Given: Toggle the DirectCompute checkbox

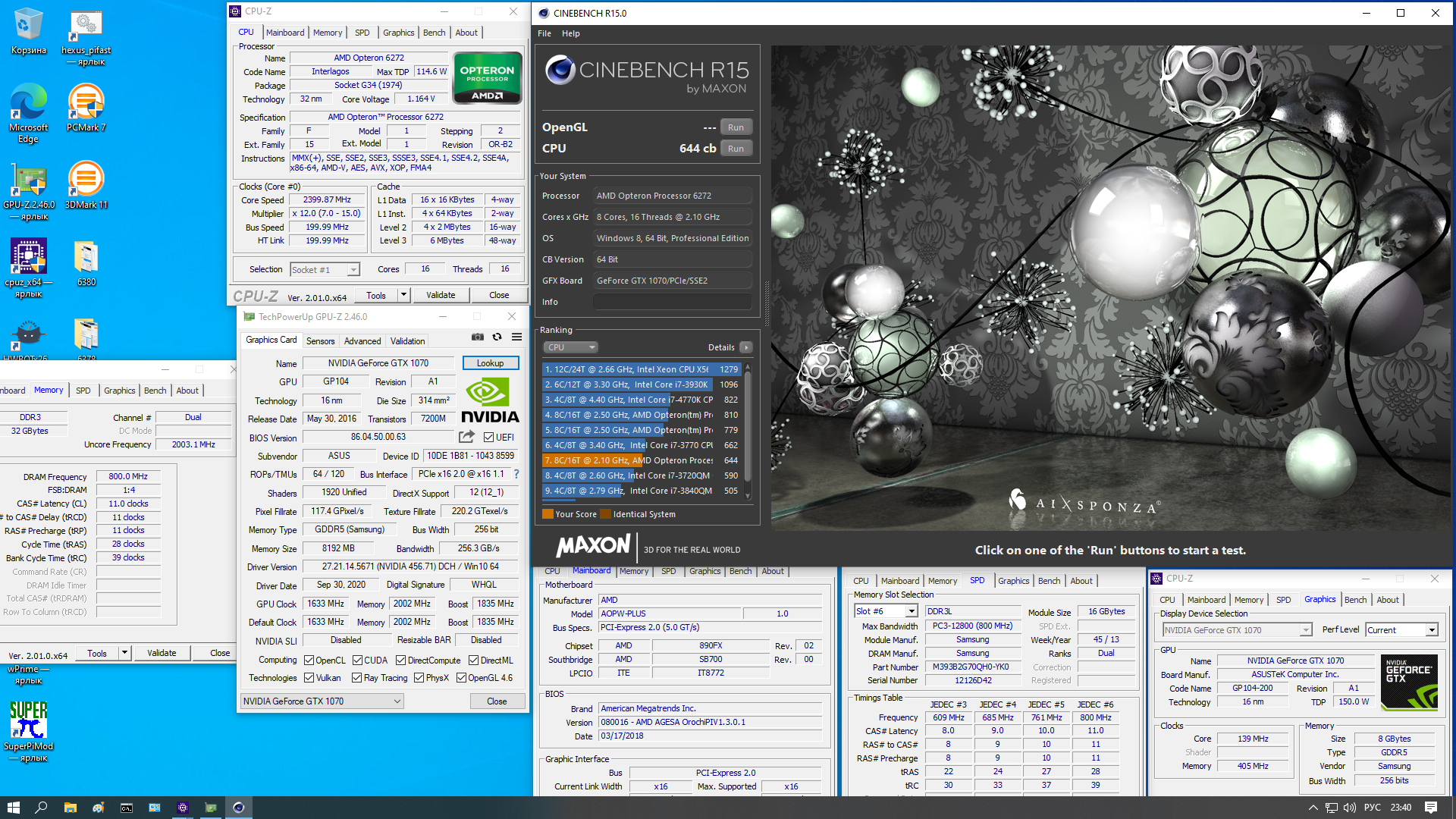Looking at the screenshot, I should pos(400,661).
